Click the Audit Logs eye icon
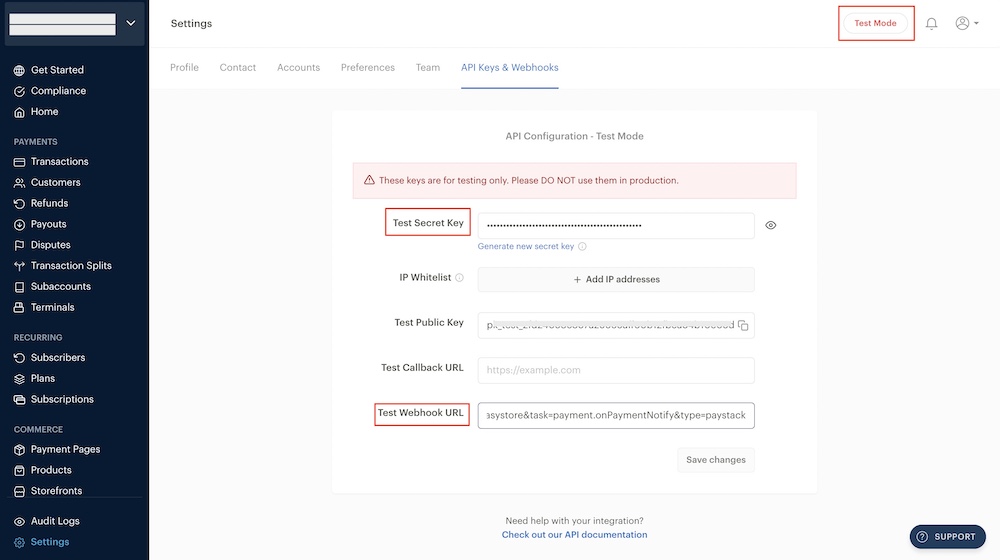 click(x=20, y=521)
